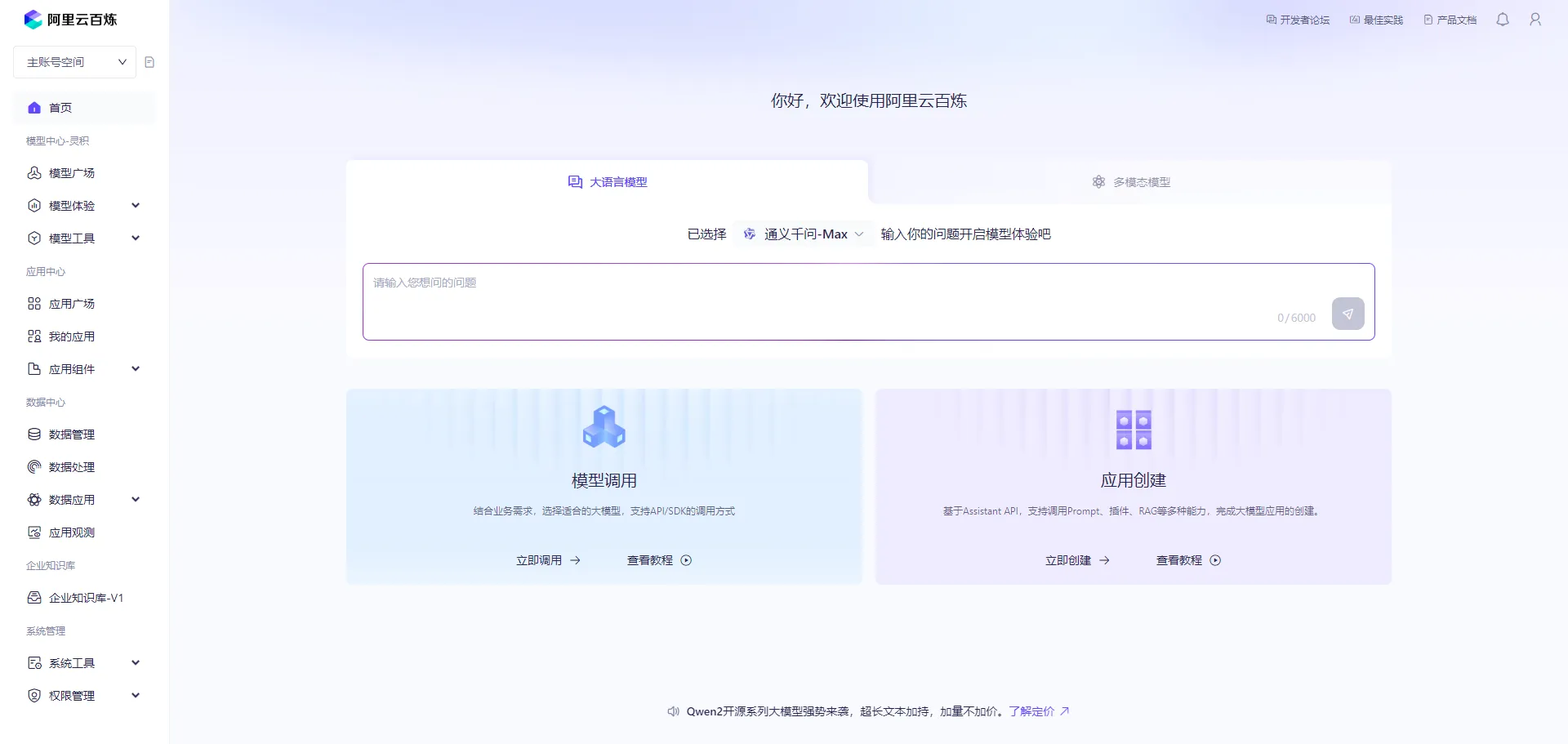Focus the 请输入您想问的问题 input box
Image resolution: width=1568 pixels, height=744 pixels.
click(x=869, y=301)
